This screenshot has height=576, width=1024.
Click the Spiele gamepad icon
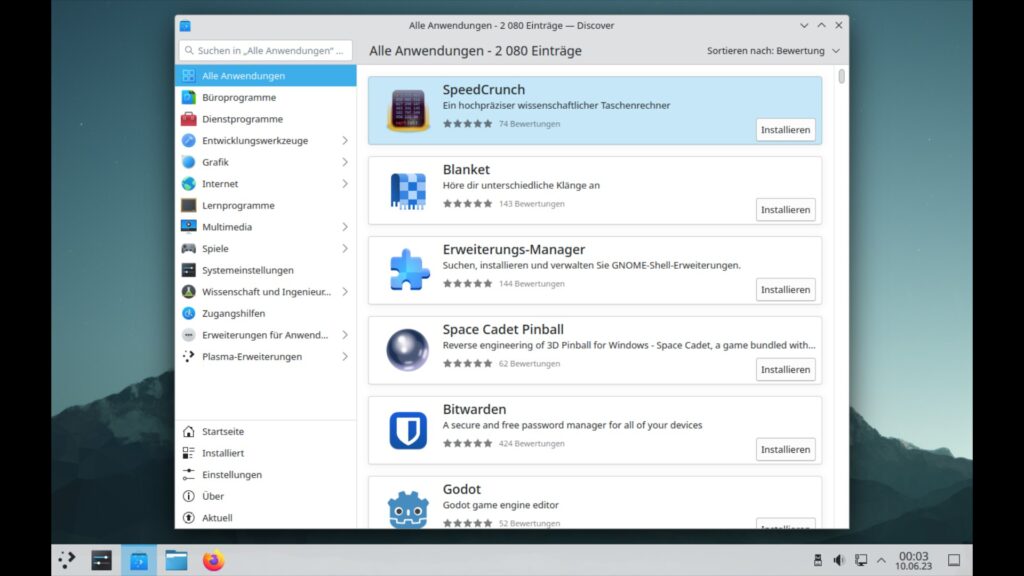pyautogui.click(x=189, y=248)
